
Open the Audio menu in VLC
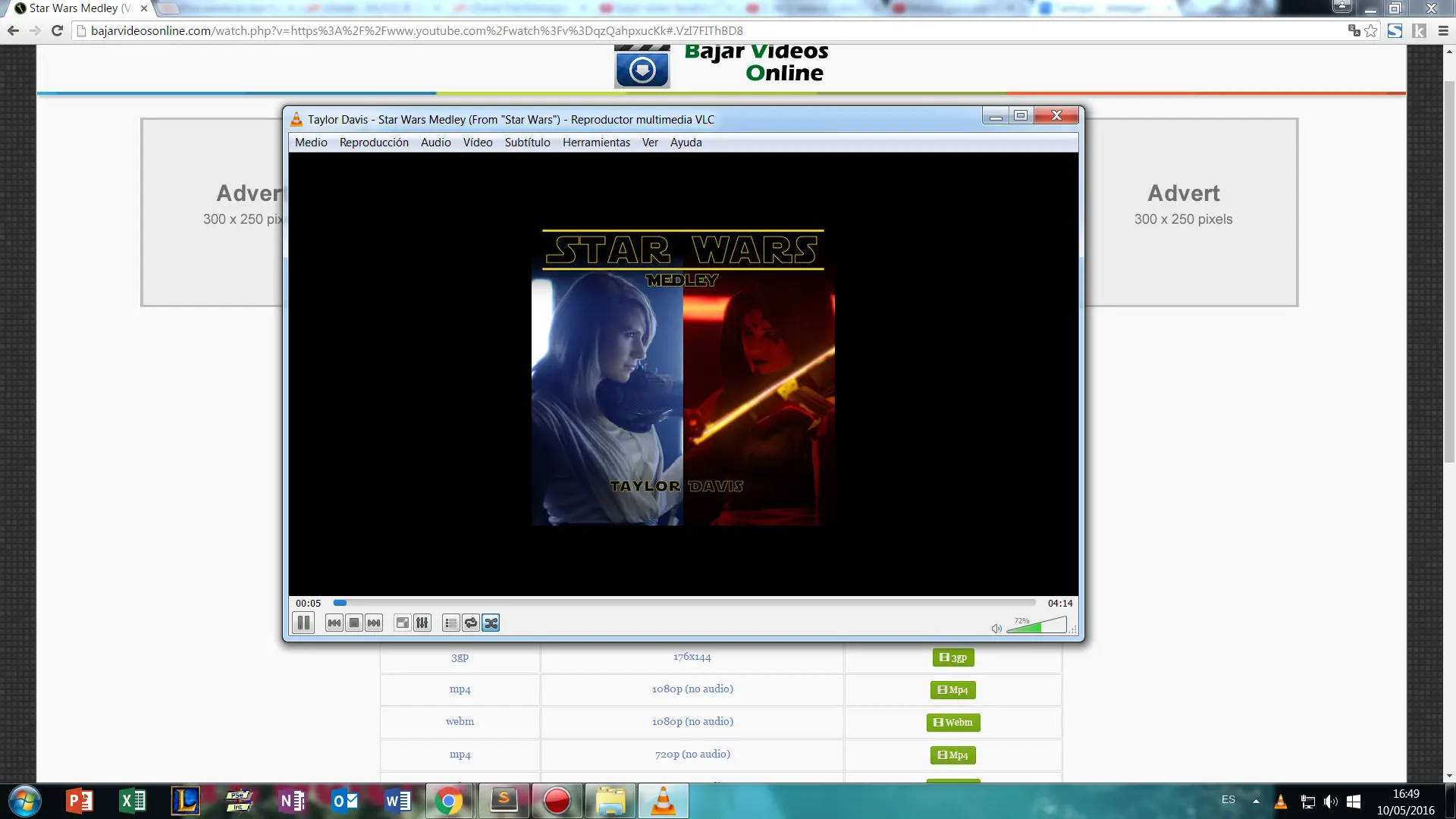pos(435,143)
